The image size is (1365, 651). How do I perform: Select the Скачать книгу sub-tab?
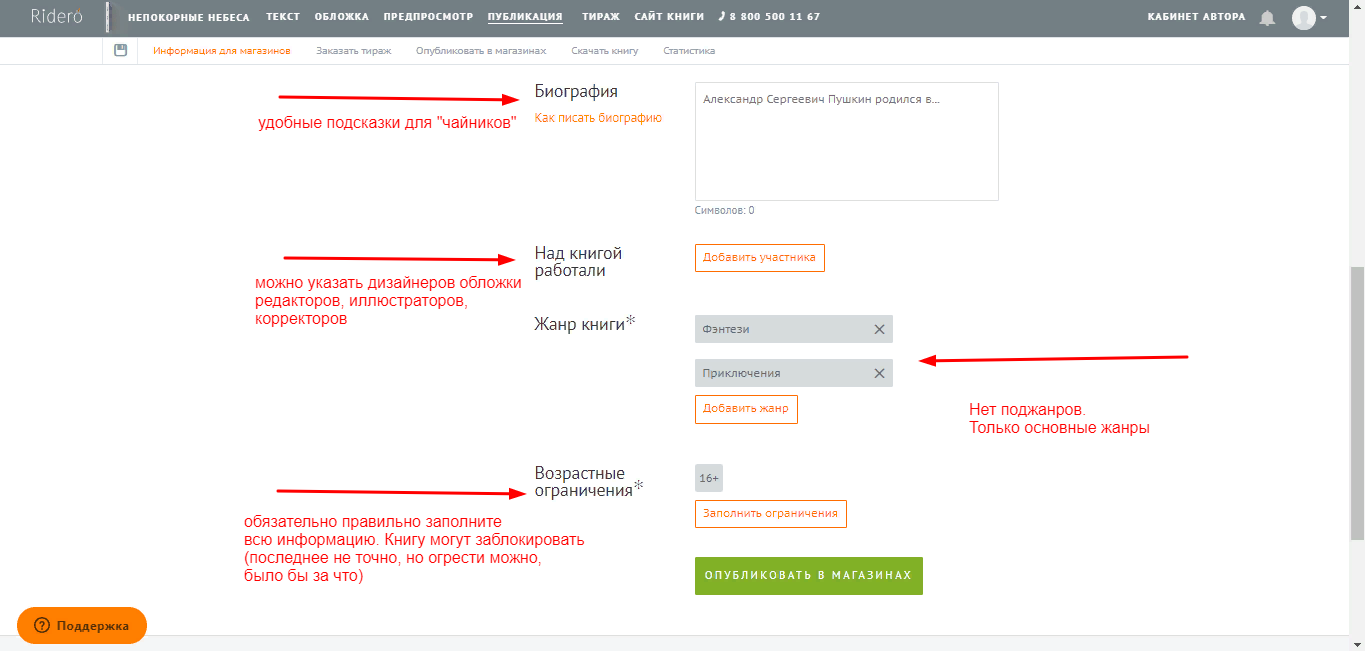pos(604,50)
